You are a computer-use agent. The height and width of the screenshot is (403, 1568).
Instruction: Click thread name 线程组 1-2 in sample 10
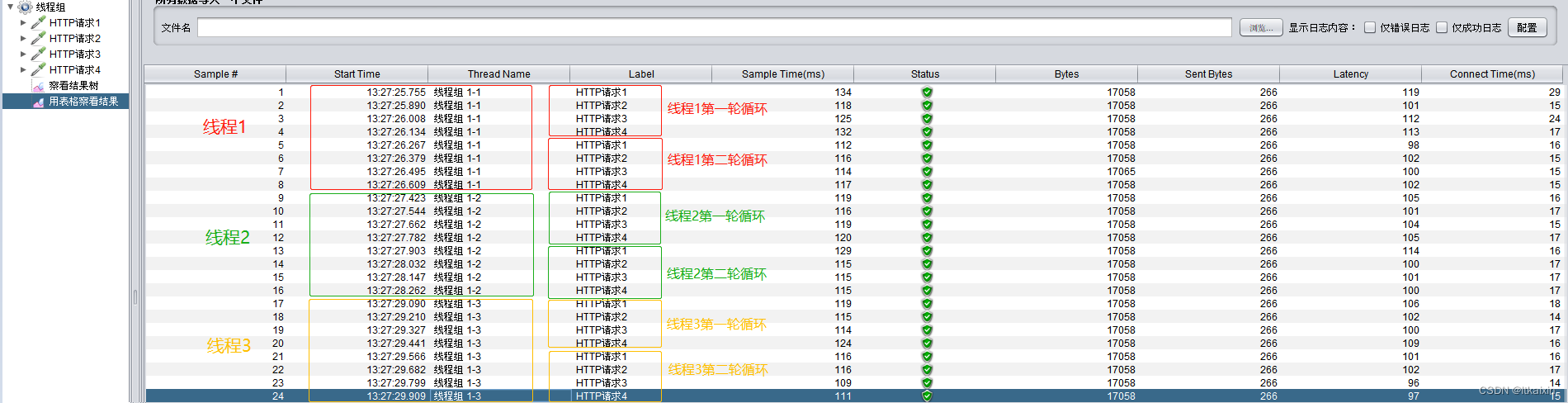tap(457, 211)
